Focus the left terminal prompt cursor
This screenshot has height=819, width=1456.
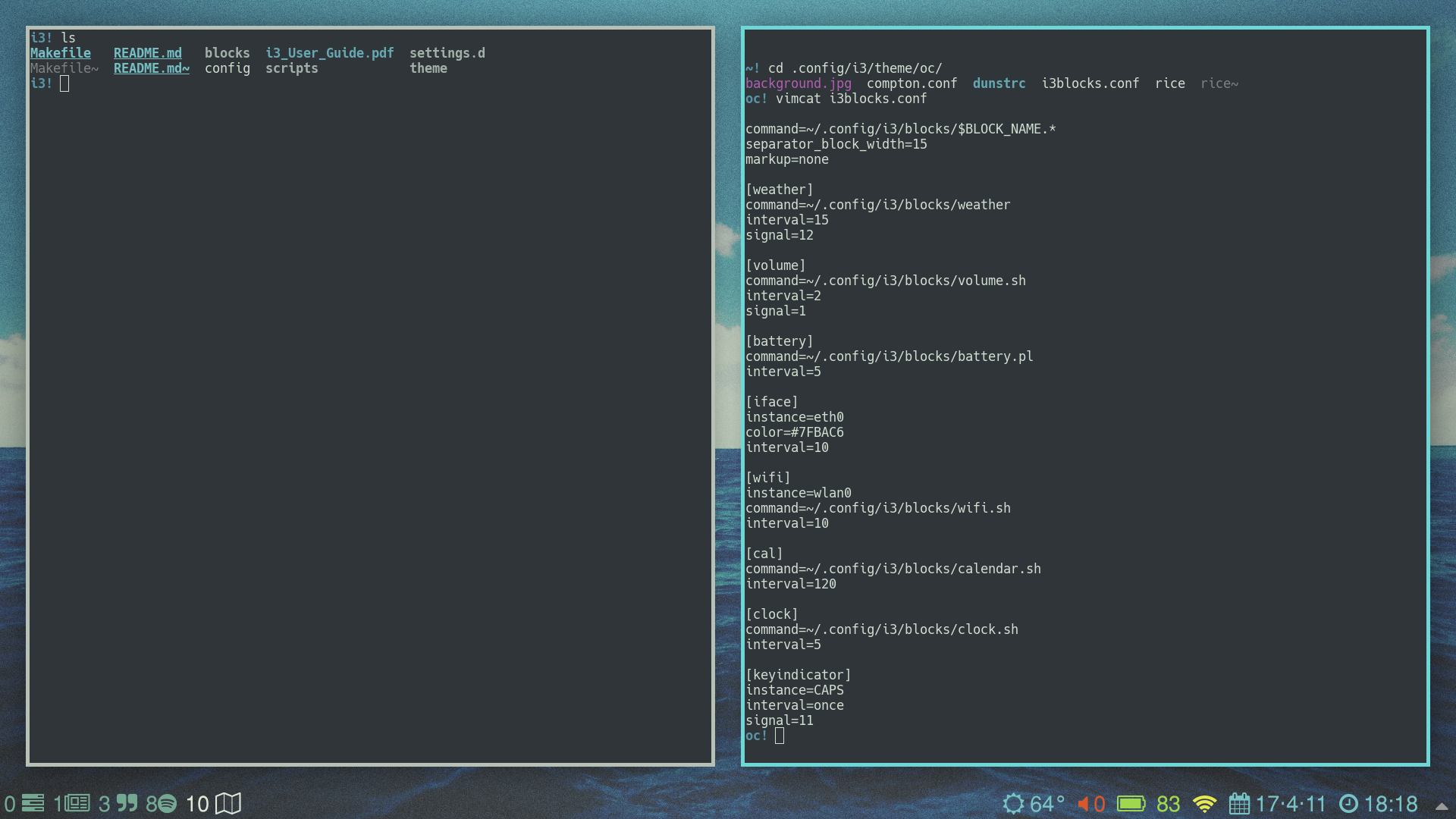click(x=64, y=83)
